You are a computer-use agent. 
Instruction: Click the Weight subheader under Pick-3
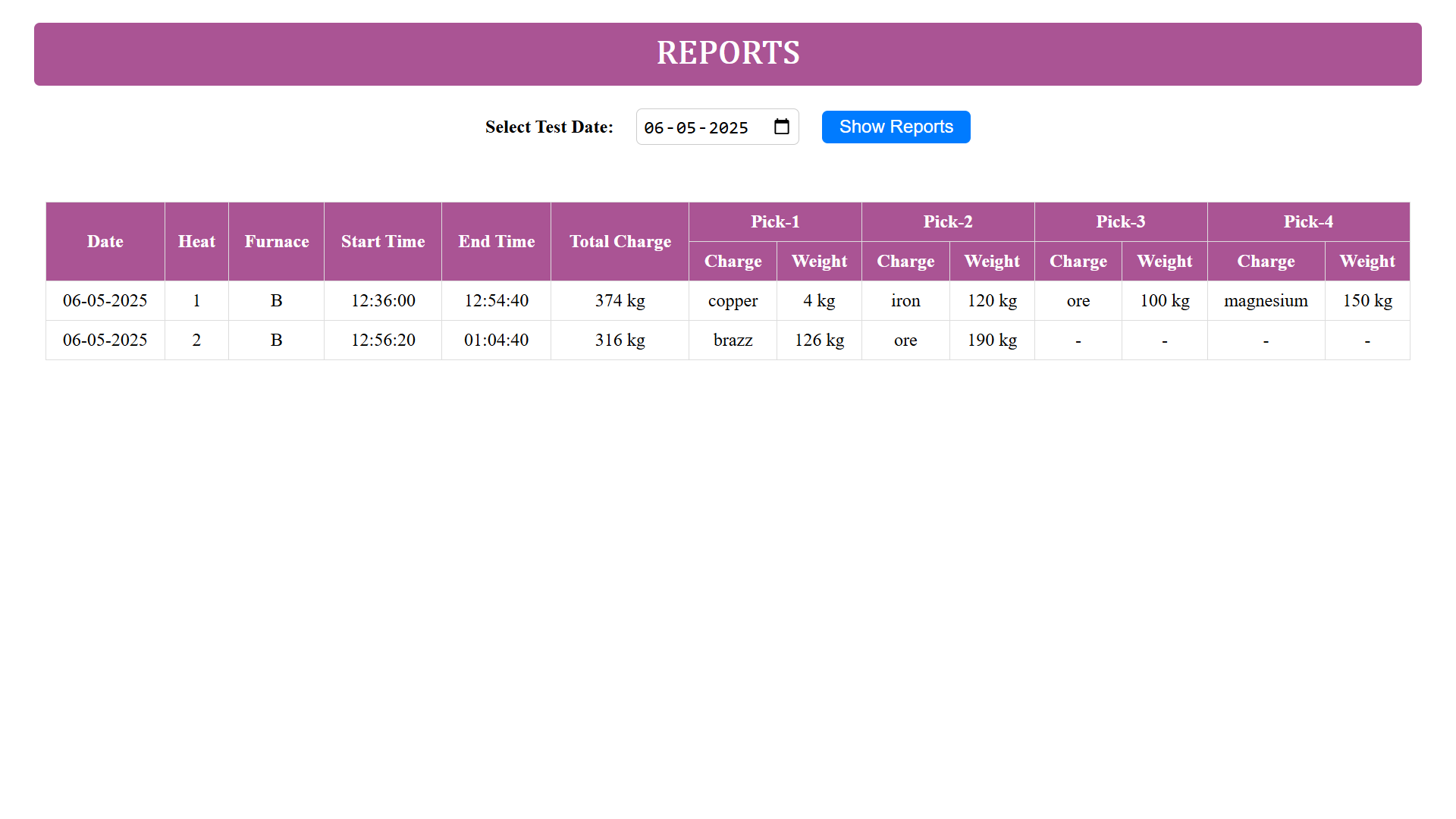(1165, 261)
